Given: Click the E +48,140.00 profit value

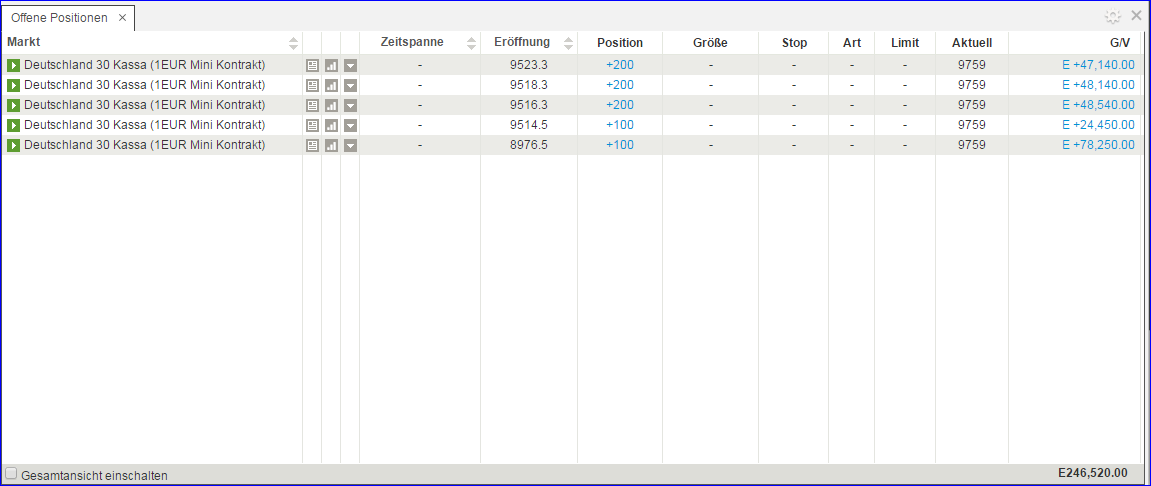Looking at the screenshot, I should click(x=1098, y=84).
